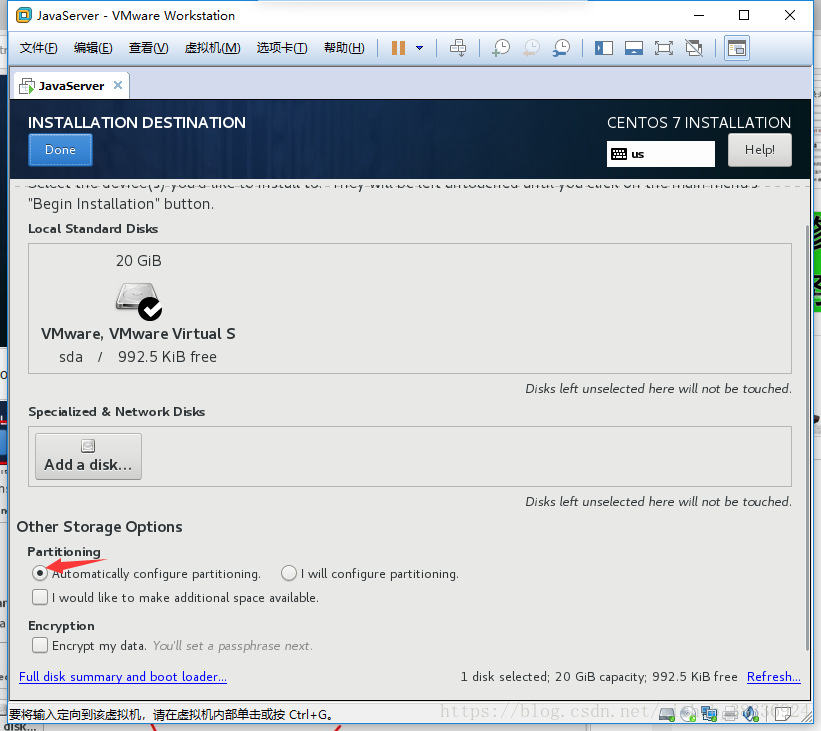Open the 文件(F) menu
Image resolution: width=821 pixels, height=731 pixels.
coord(38,48)
